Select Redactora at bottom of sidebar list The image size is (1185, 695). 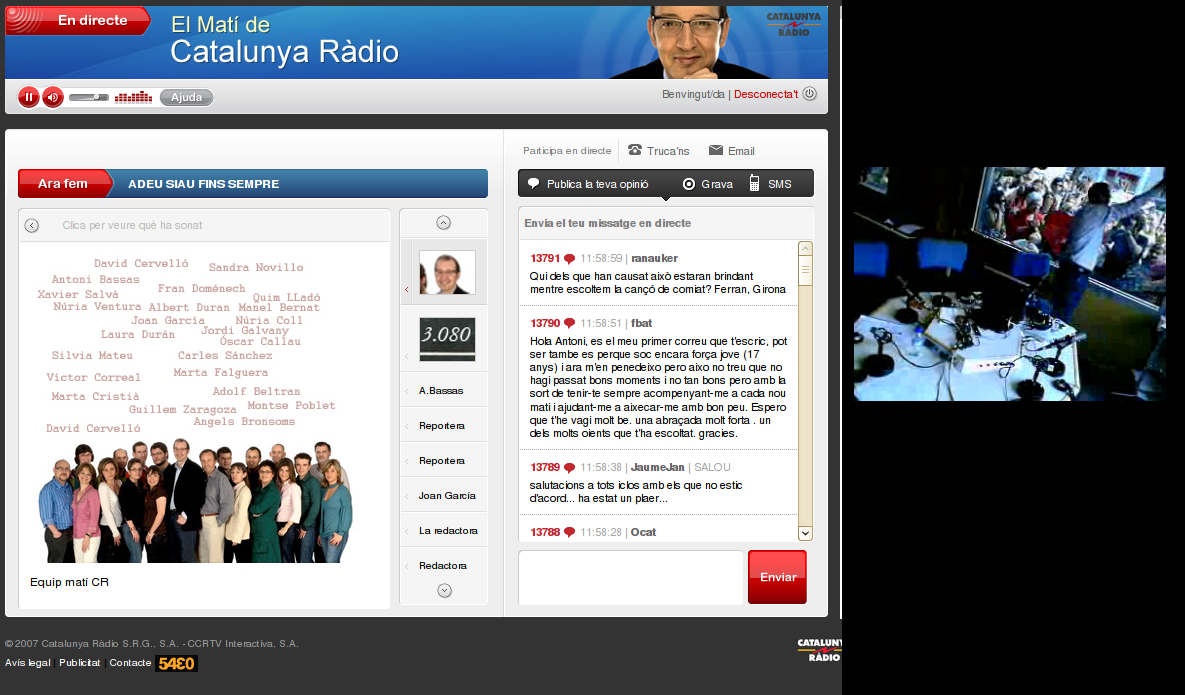[442, 565]
